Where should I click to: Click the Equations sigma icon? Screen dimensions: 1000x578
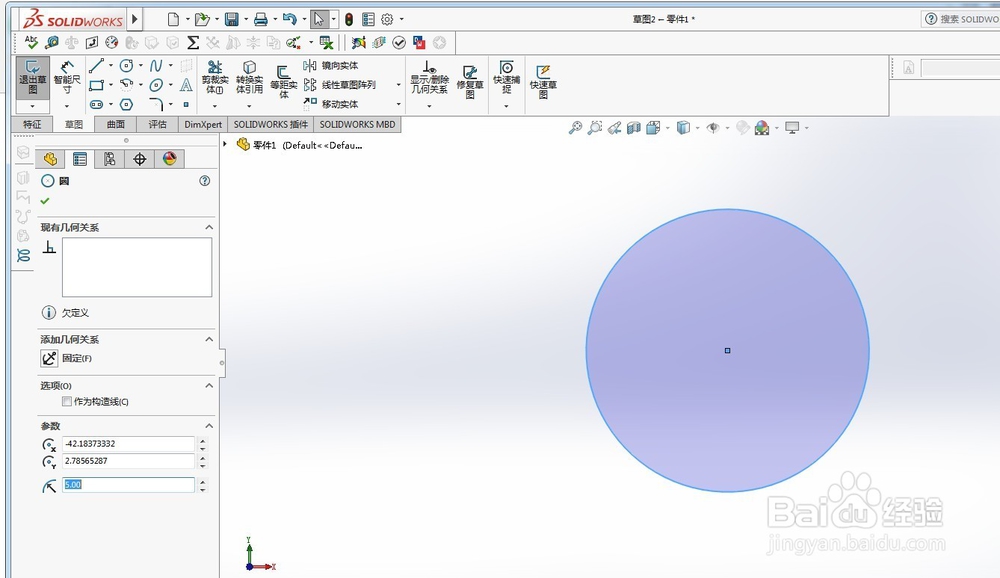pyautogui.click(x=193, y=43)
